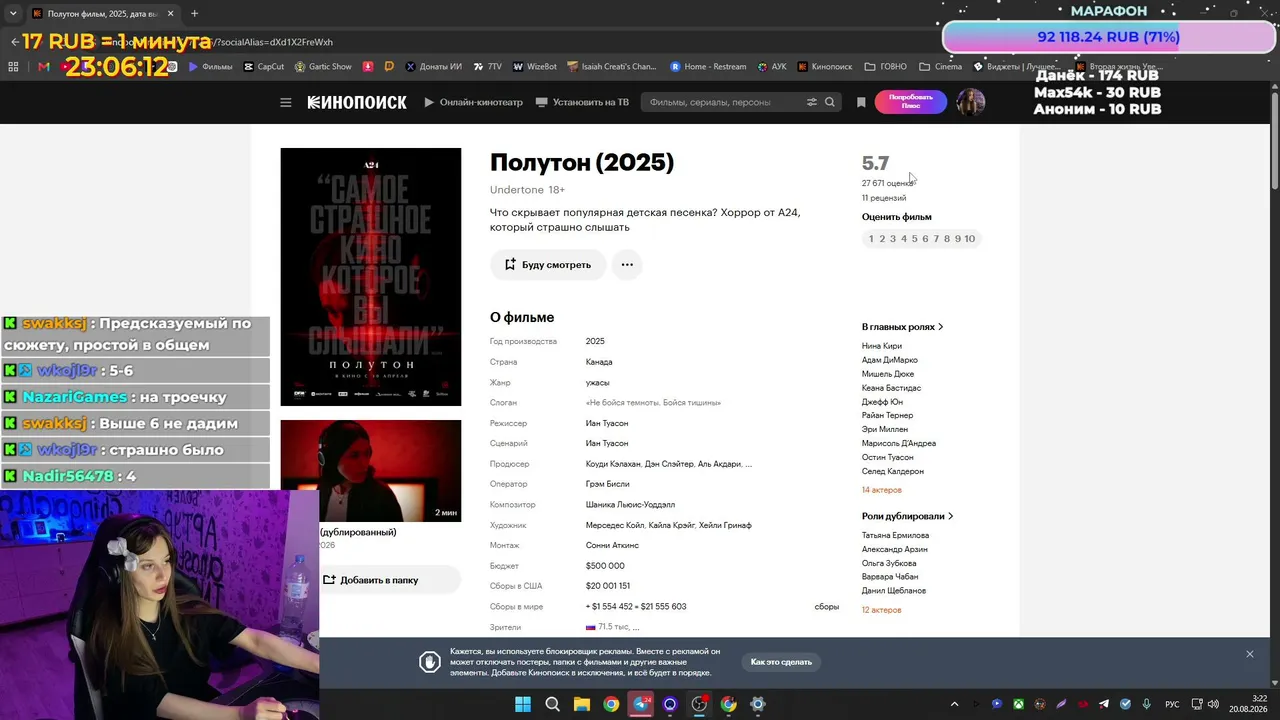The image size is (1280, 720).
Task: Open the сборы link
Action: [x=827, y=607]
